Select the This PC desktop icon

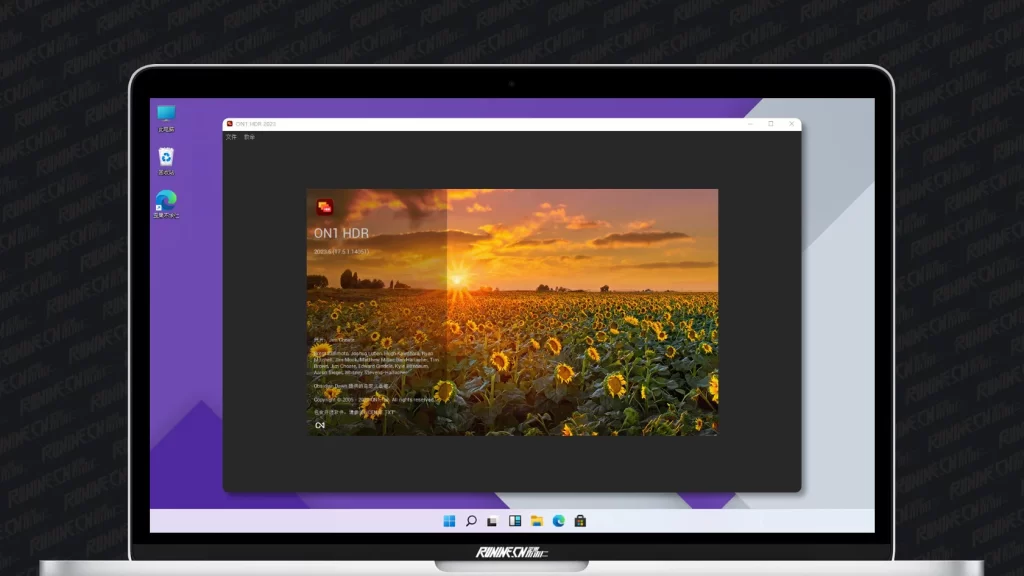coord(166,116)
